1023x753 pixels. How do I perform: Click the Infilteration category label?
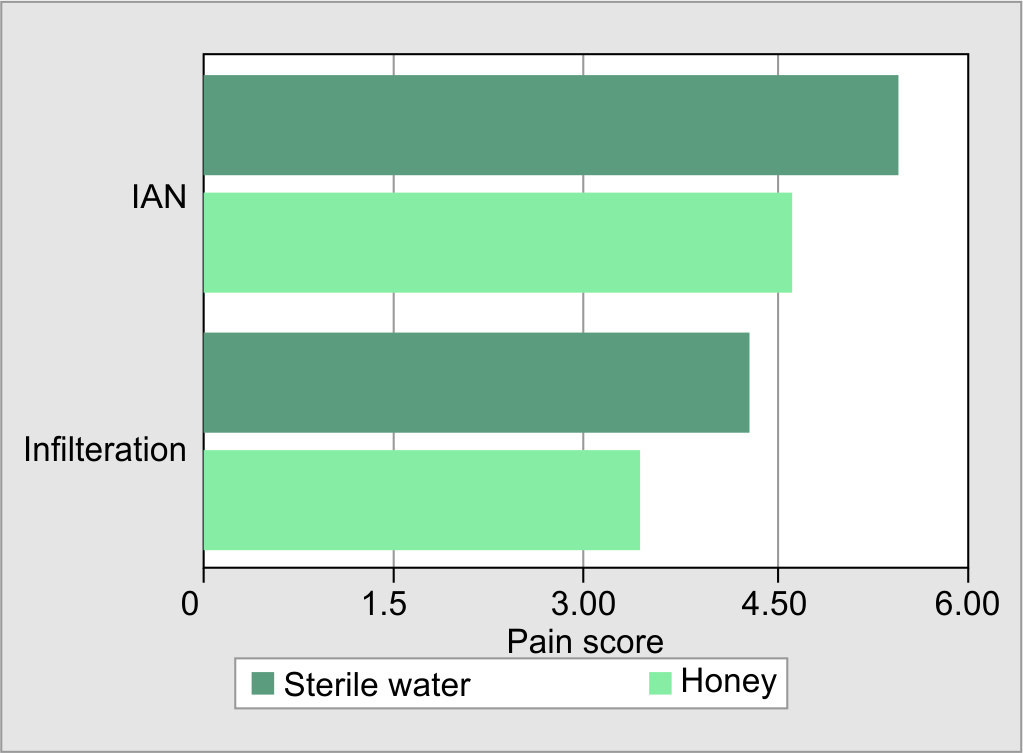105,450
